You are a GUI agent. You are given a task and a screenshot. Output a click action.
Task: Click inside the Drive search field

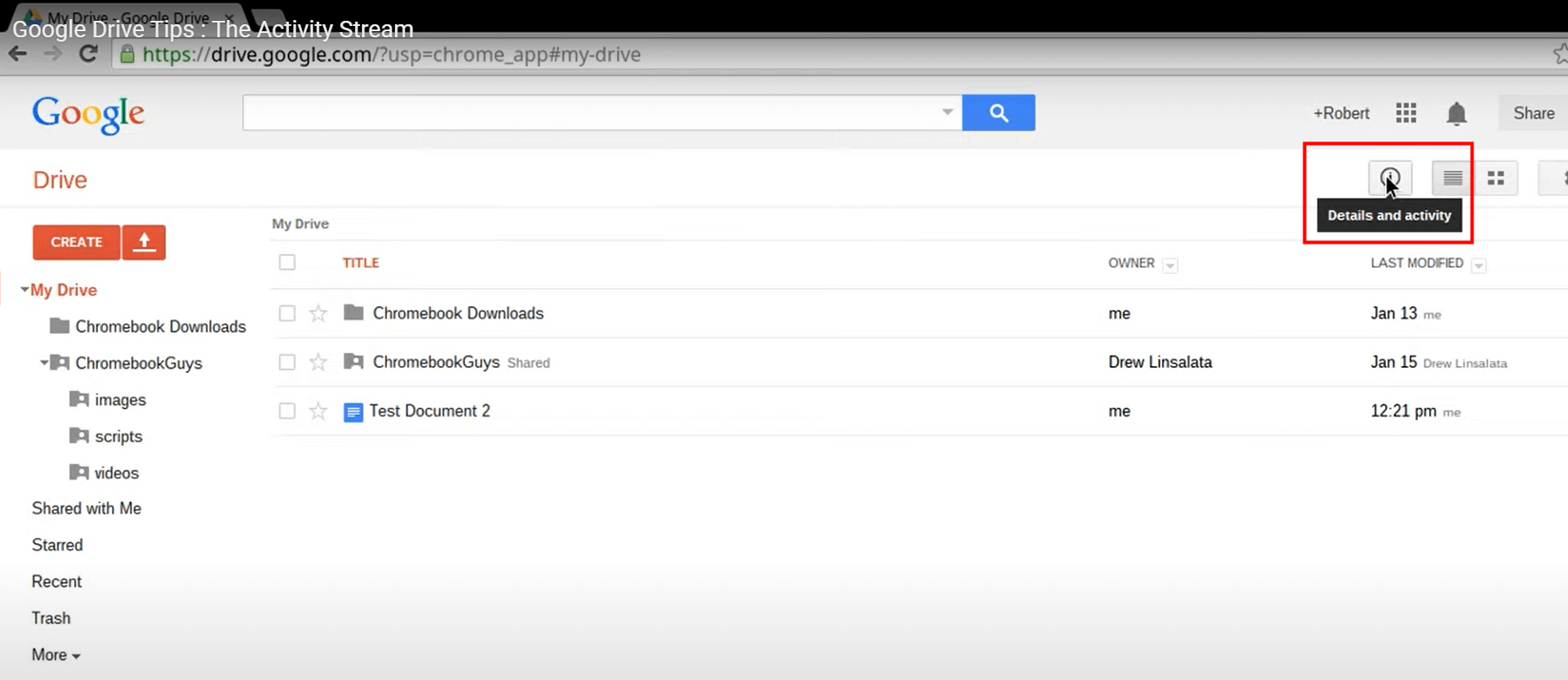coord(590,113)
